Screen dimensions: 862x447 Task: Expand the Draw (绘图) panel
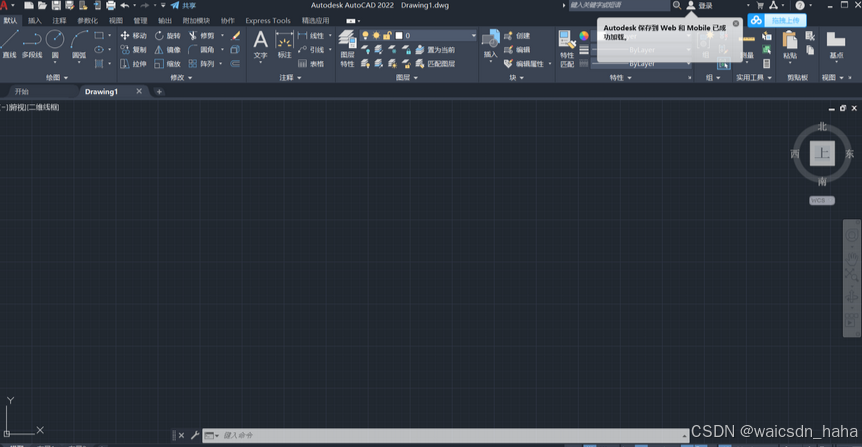point(57,78)
